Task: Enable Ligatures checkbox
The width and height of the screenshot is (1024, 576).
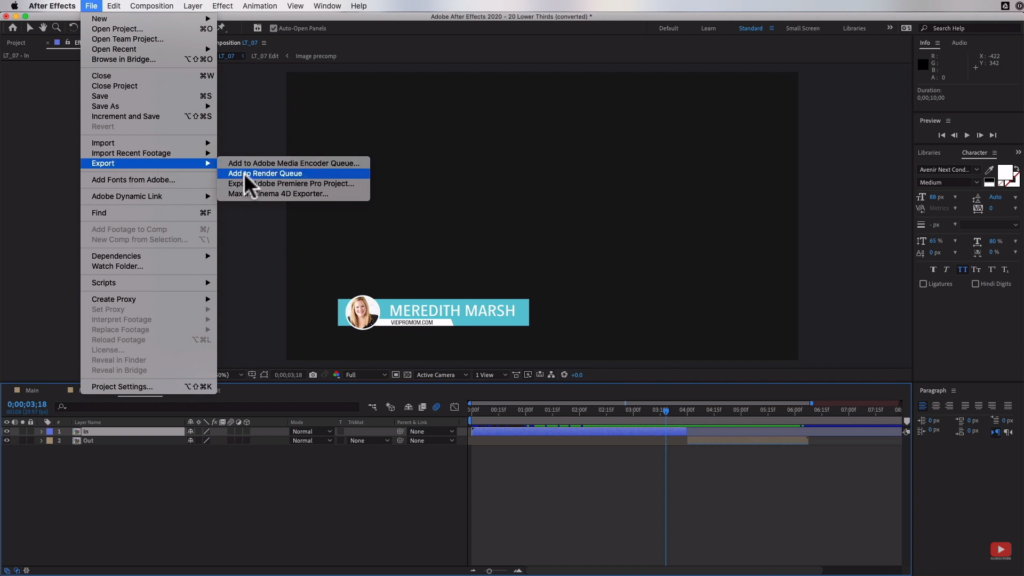Action: tap(923, 284)
